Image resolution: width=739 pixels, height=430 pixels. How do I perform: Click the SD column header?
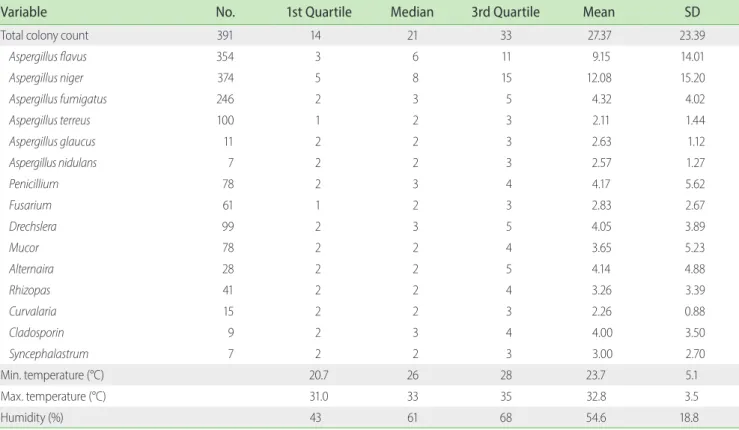point(692,12)
